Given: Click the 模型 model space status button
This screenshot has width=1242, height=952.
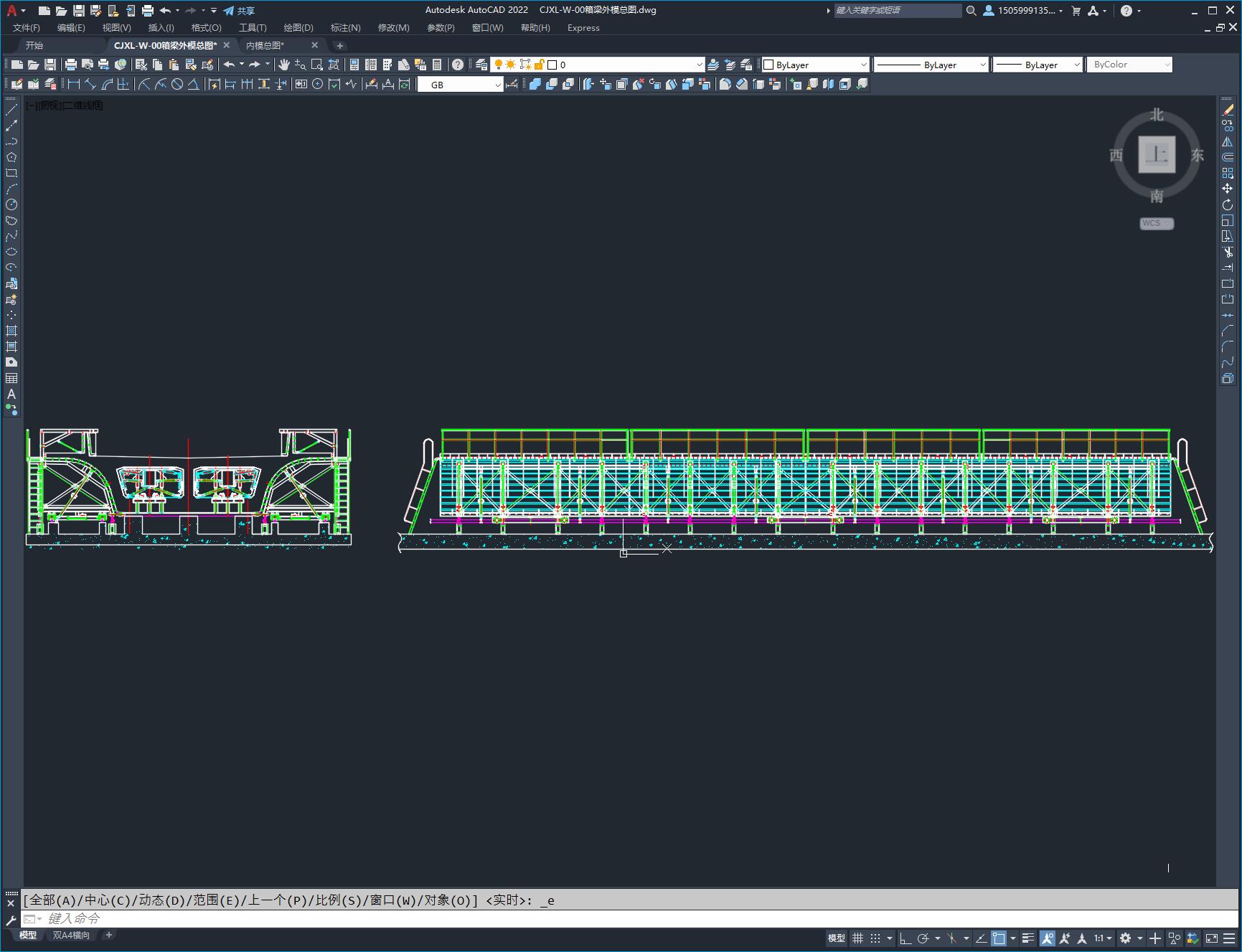Looking at the screenshot, I should pos(837,938).
